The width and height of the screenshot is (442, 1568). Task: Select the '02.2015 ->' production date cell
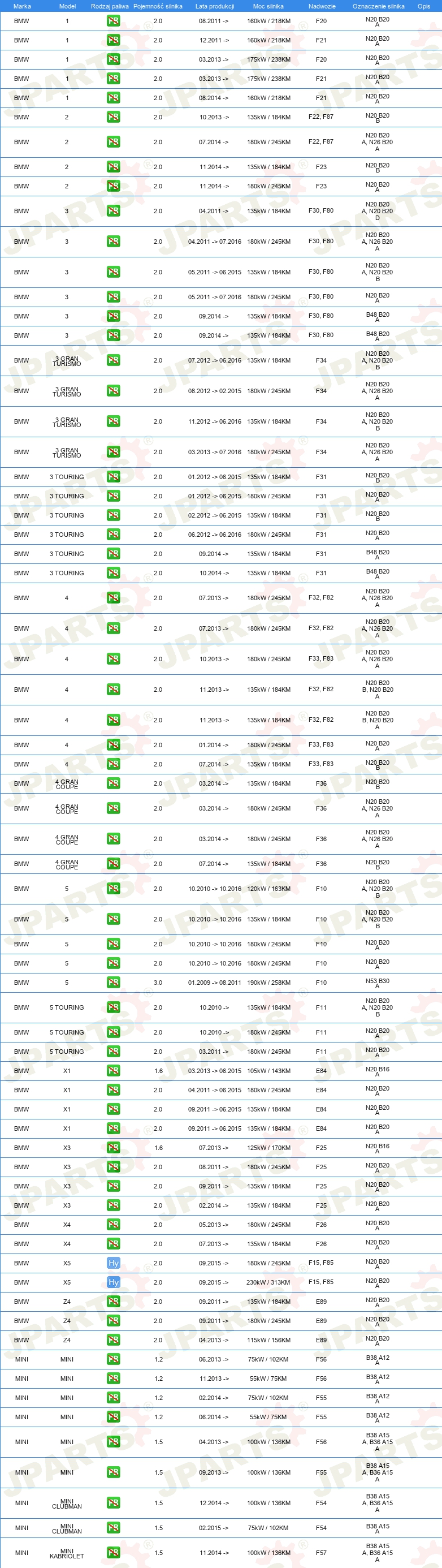(214, 1528)
